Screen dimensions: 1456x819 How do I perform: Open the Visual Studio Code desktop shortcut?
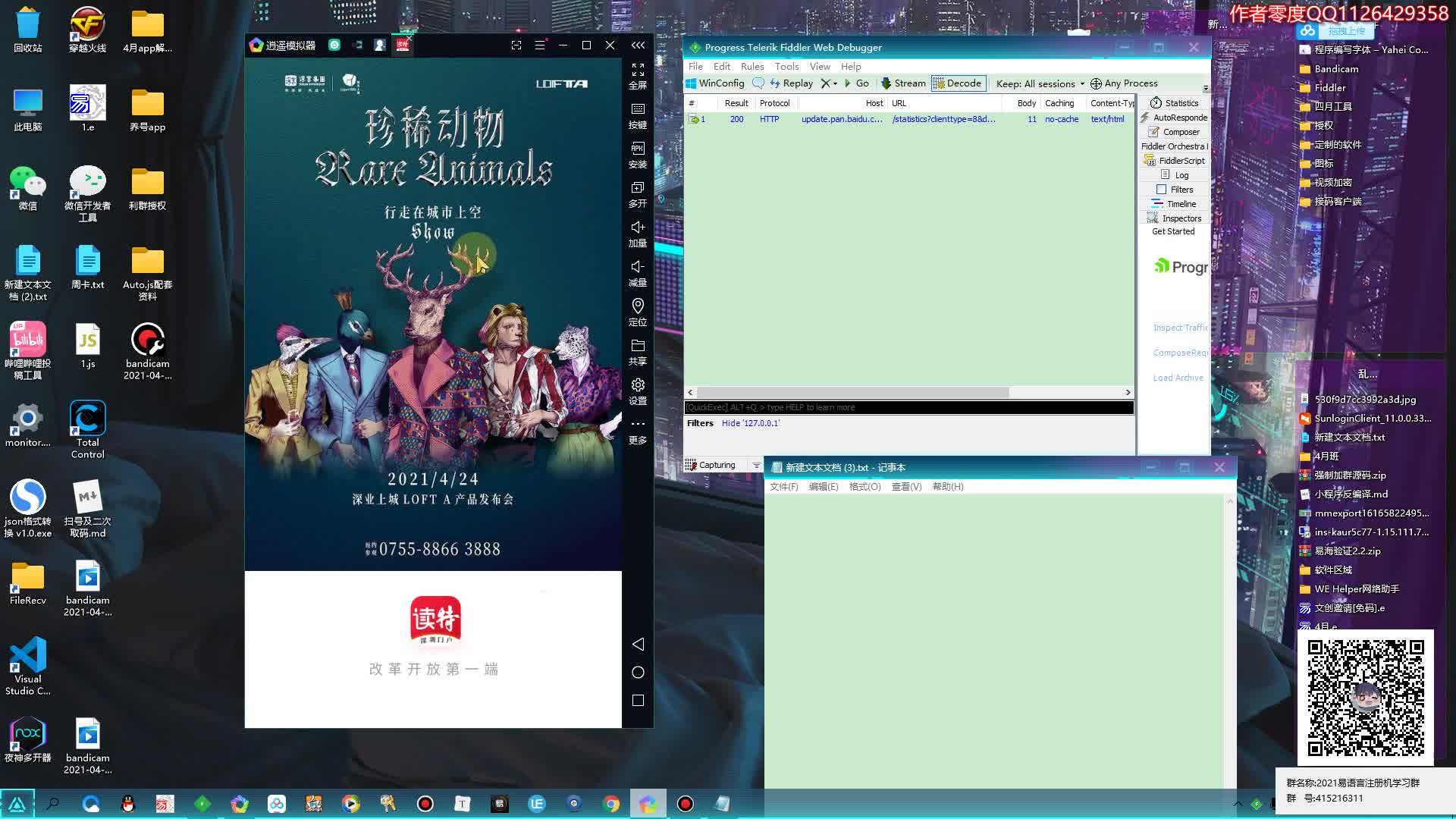[x=28, y=667]
